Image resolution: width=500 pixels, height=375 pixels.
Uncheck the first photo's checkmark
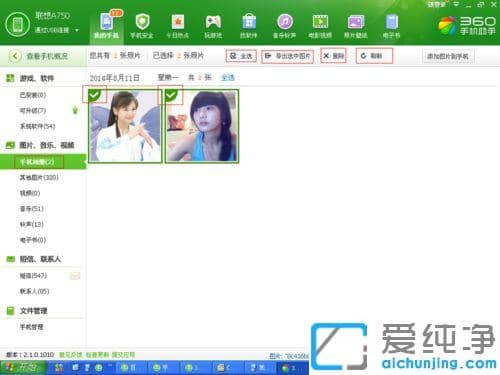[94, 95]
